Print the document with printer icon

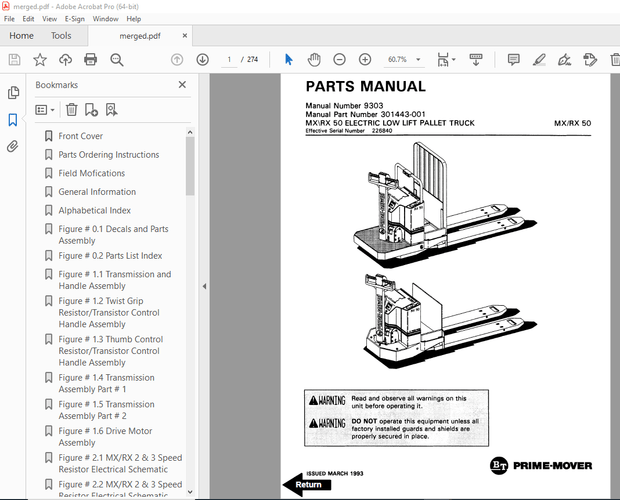click(91, 60)
